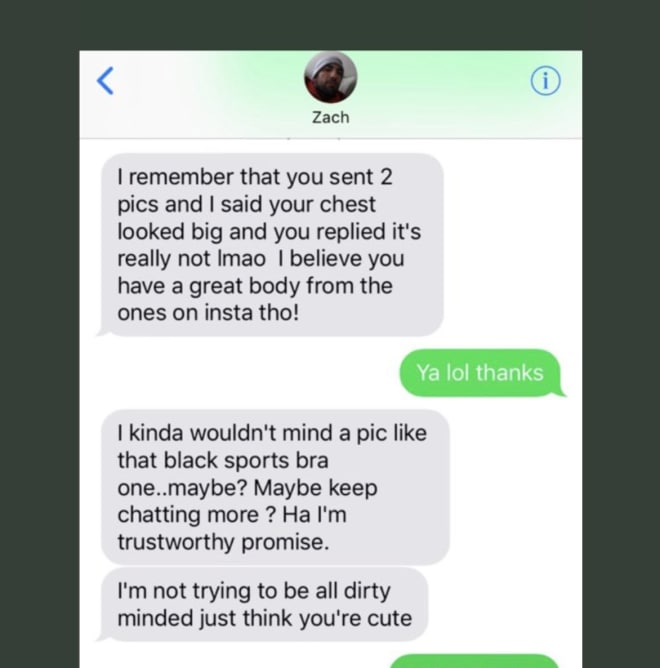The width and height of the screenshot is (660, 668).
Task: Open conversation info via the i icon
Action: 545,81
